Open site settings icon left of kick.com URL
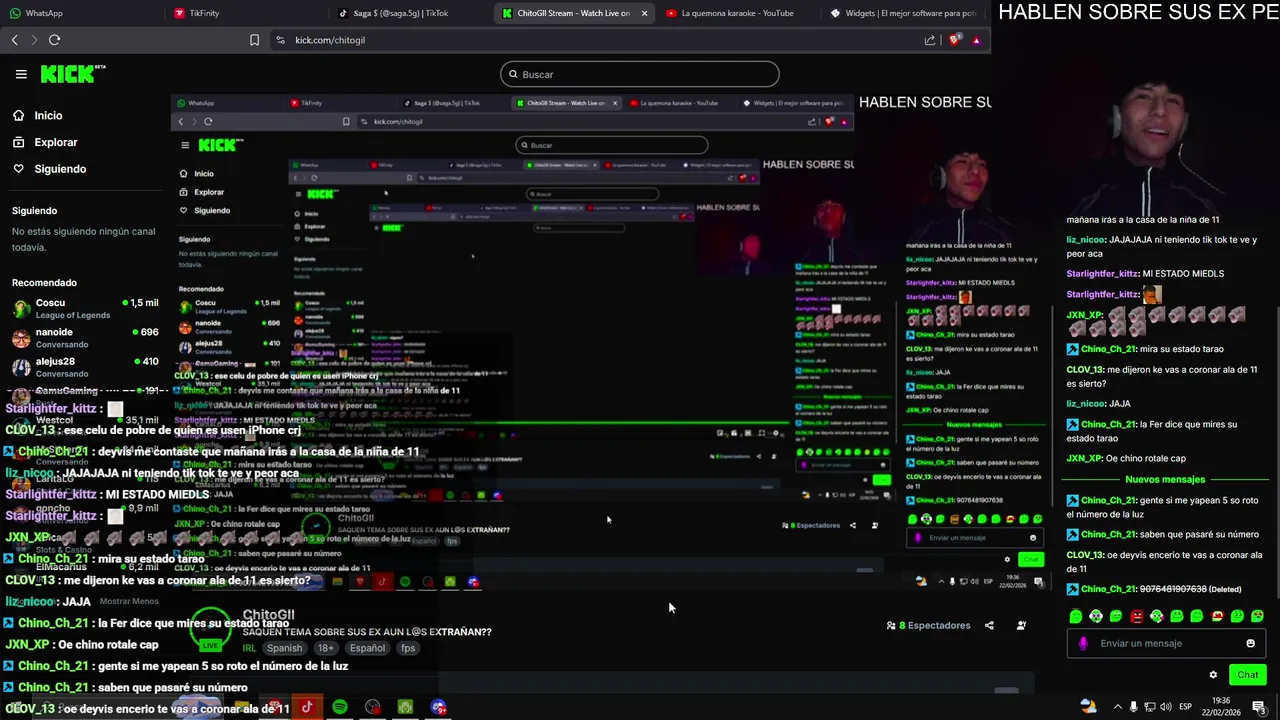 point(280,40)
